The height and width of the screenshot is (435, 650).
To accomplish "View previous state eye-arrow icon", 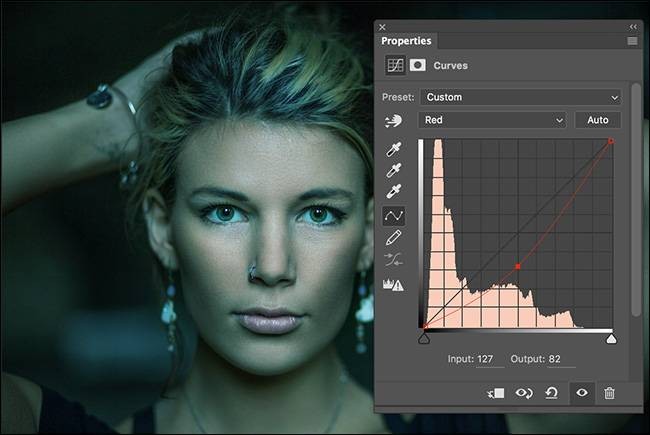I will coord(524,393).
